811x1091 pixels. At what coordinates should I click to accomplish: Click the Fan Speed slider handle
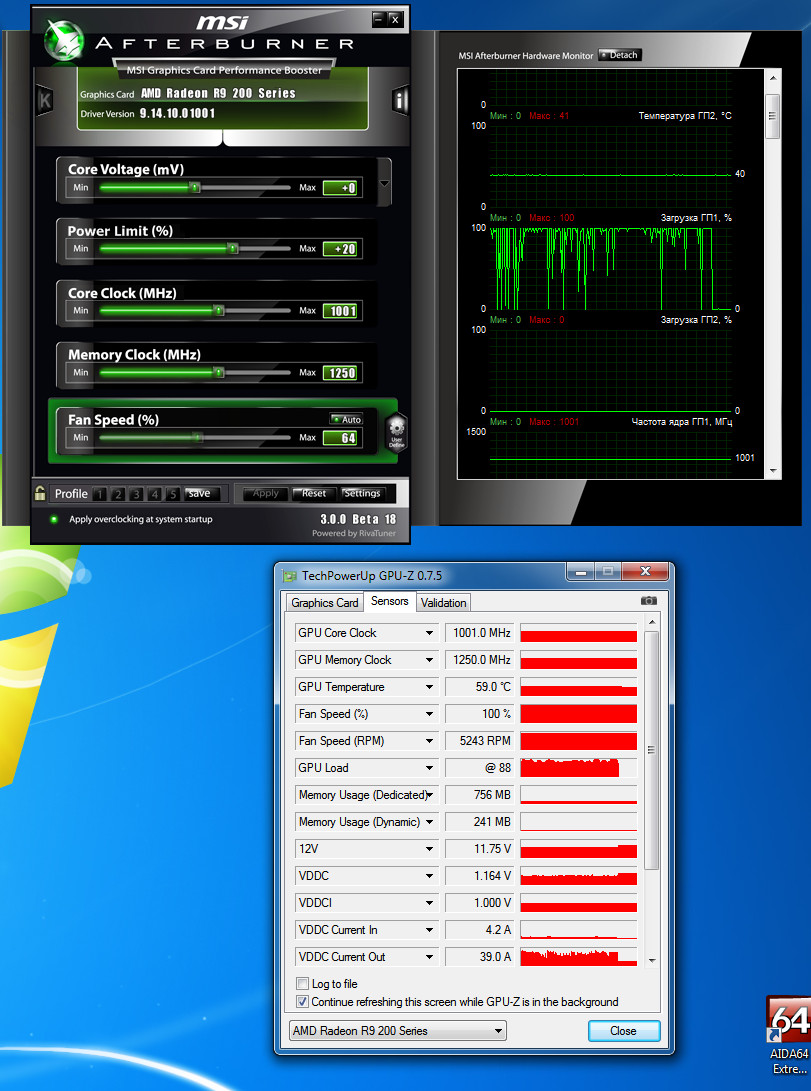(198, 437)
